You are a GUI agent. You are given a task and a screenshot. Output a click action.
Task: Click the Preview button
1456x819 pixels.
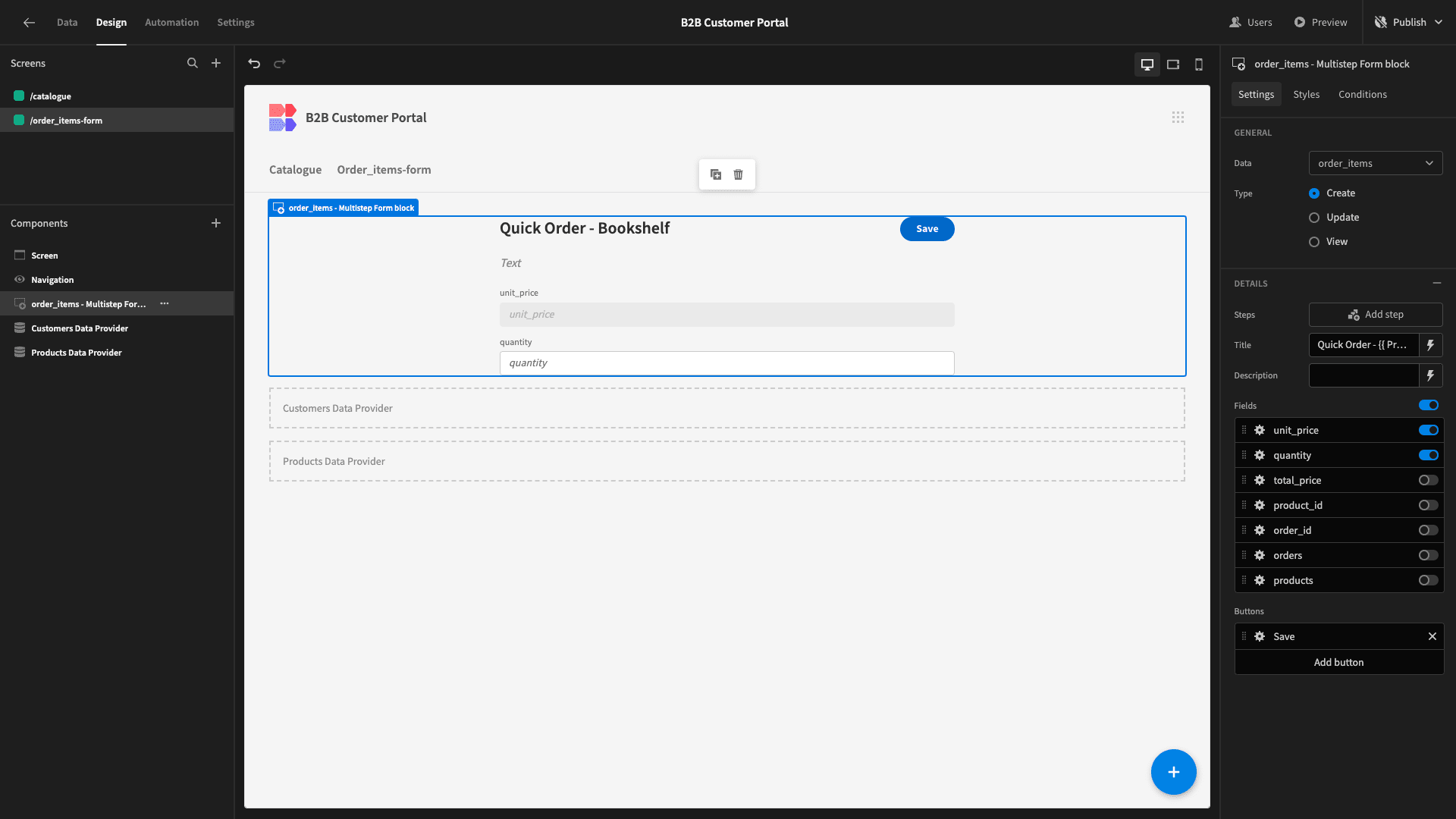[1320, 23]
